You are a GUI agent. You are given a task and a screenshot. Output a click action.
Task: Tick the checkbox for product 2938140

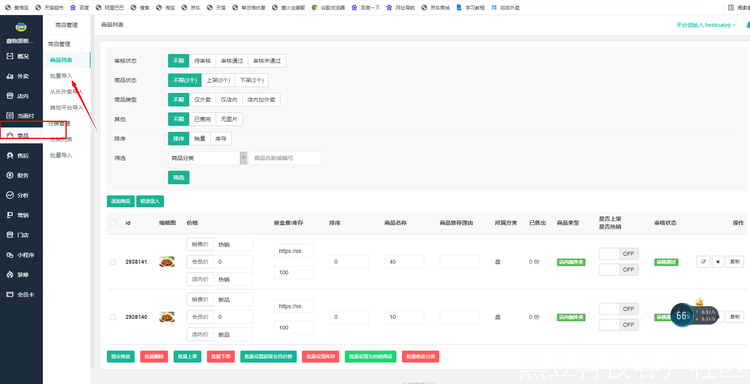pyautogui.click(x=113, y=317)
